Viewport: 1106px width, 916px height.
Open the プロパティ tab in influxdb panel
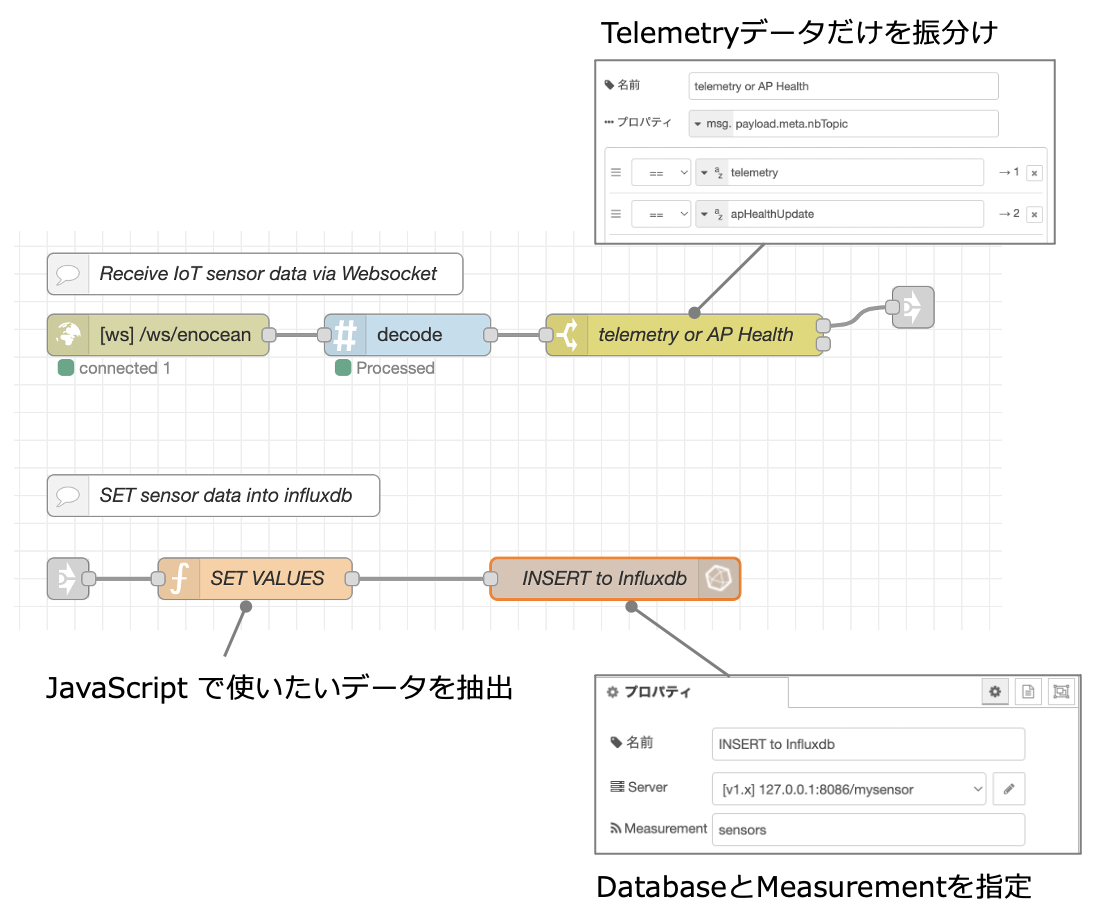[693, 692]
